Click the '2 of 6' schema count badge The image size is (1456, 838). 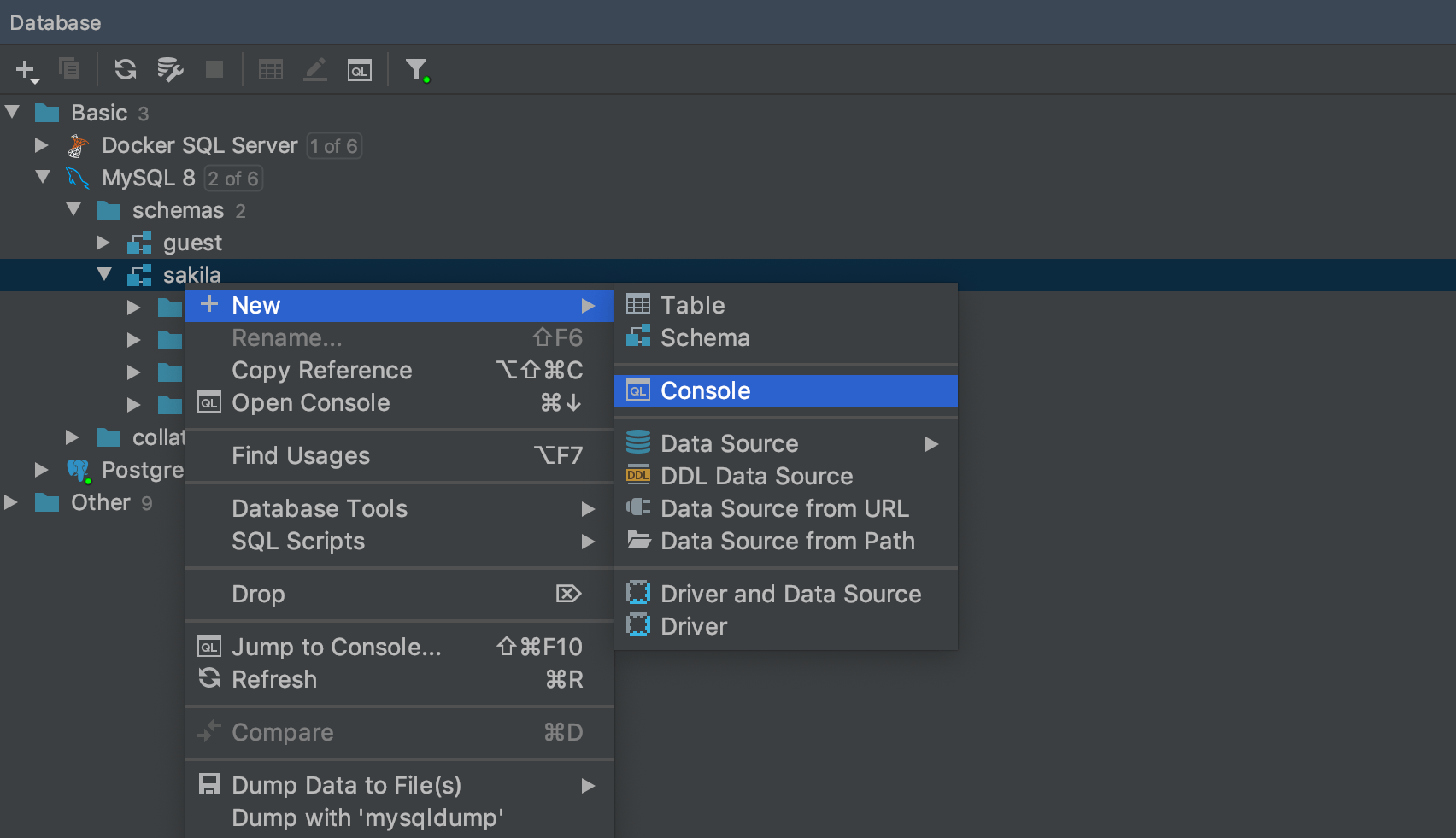click(233, 179)
